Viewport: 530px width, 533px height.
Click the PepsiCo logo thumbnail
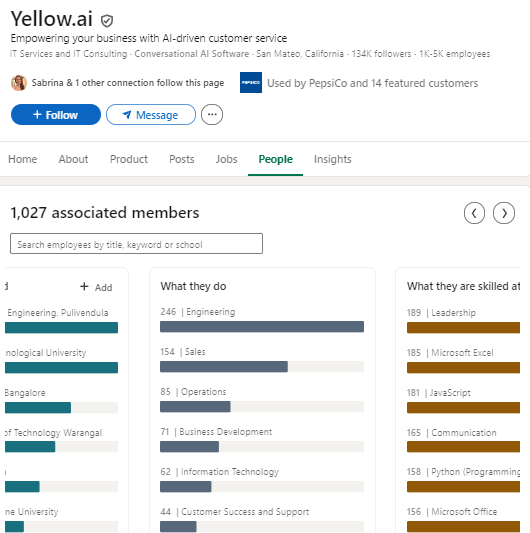[x=251, y=82]
